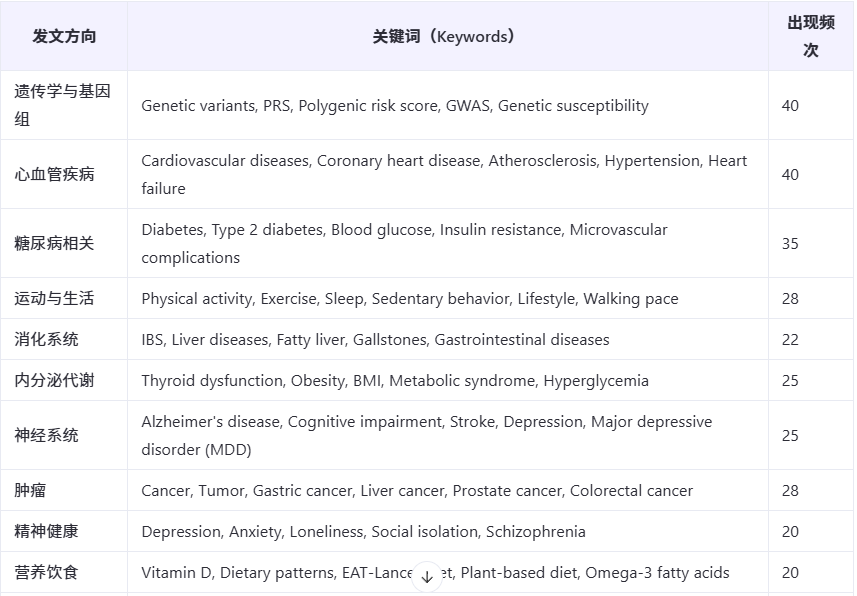The width and height of the screenshot is (857, 596).
Task: Select the Physical activity keywords text
Action: [x=409, y=299]
